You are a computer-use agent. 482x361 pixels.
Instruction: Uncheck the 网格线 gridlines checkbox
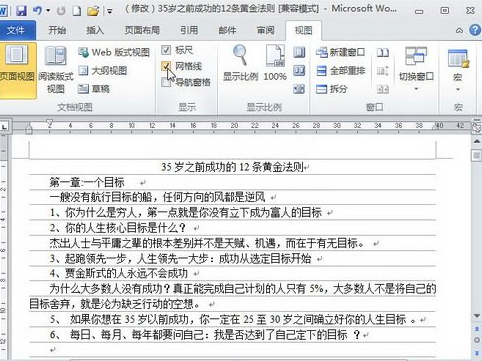click(x=166, y=66)
